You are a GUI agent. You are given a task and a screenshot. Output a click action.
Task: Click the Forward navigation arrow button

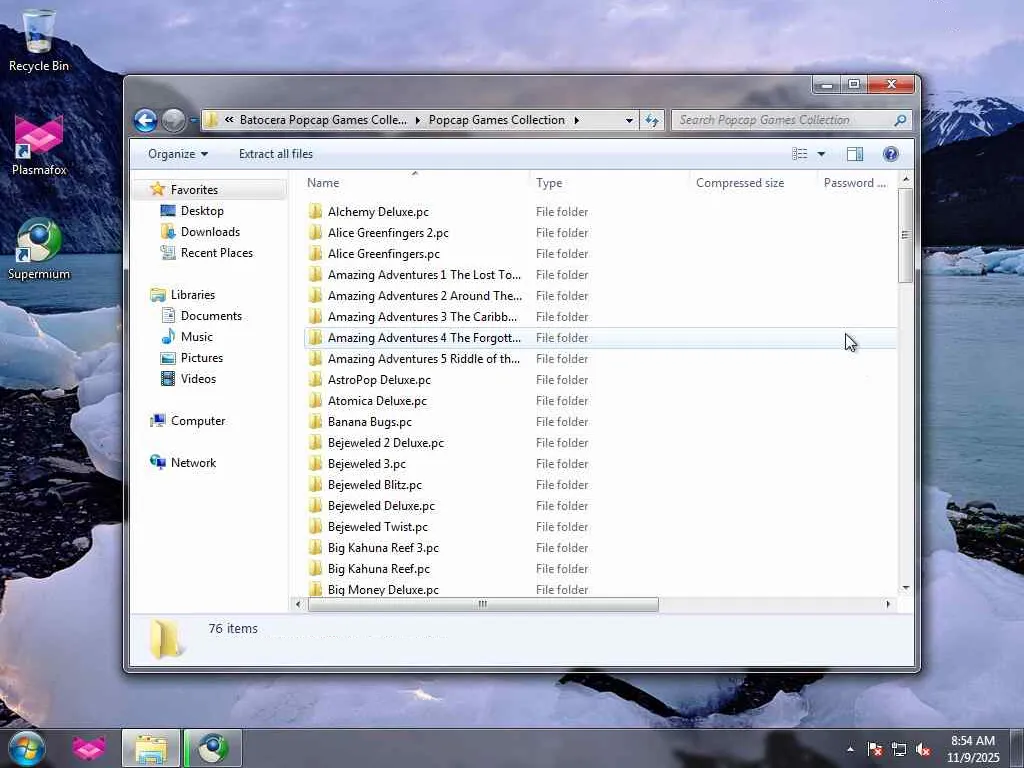pos(173,120)
